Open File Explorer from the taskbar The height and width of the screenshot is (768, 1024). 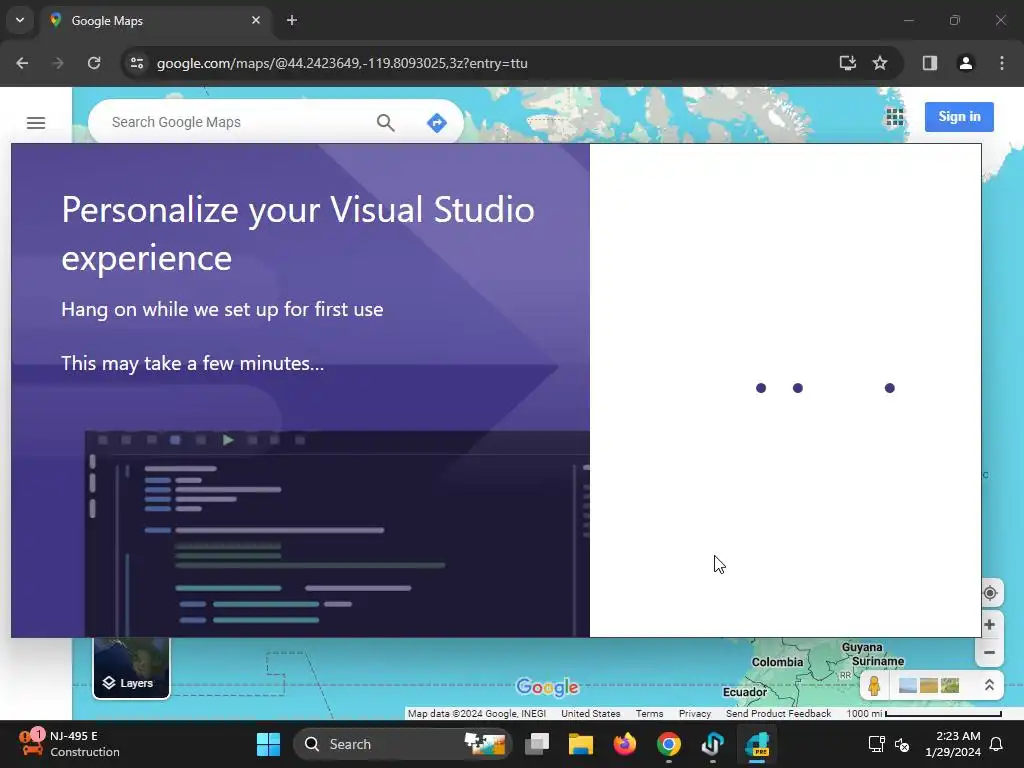[581, 744]
